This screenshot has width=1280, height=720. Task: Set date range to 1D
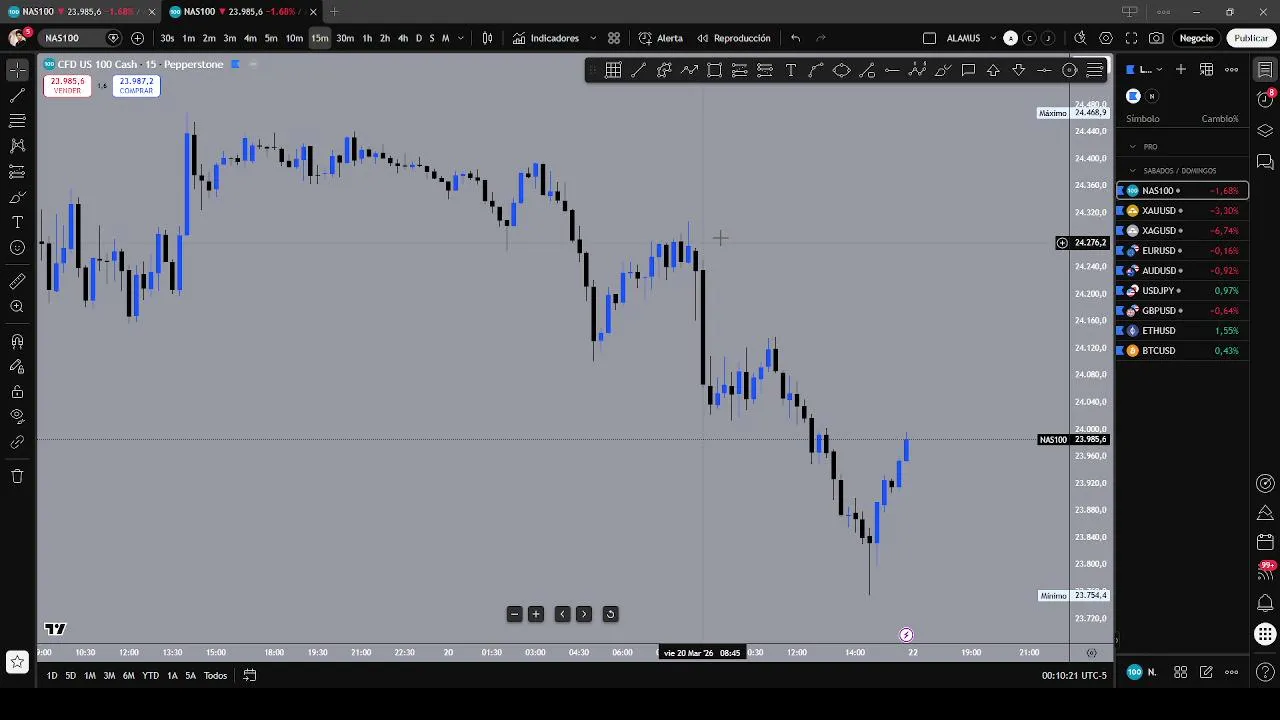[52, 676]
